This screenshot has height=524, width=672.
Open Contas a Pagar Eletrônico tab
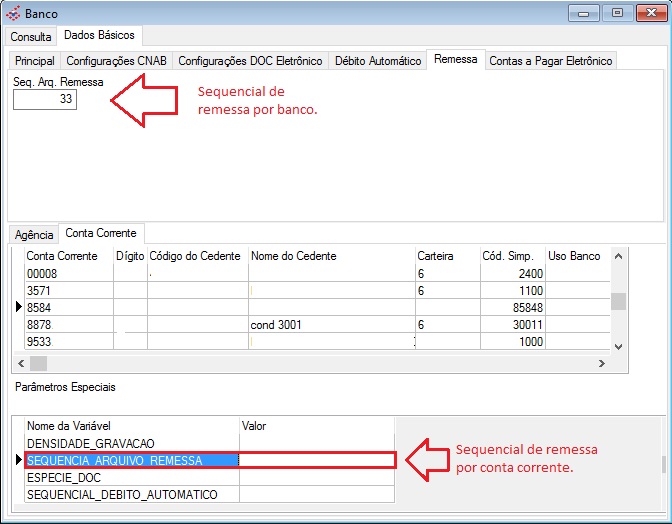(550, 61)
